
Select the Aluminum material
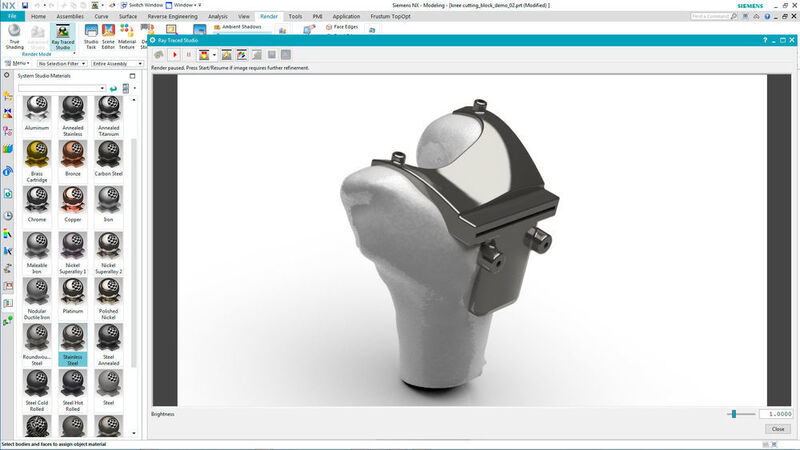[x=37, y=113]
